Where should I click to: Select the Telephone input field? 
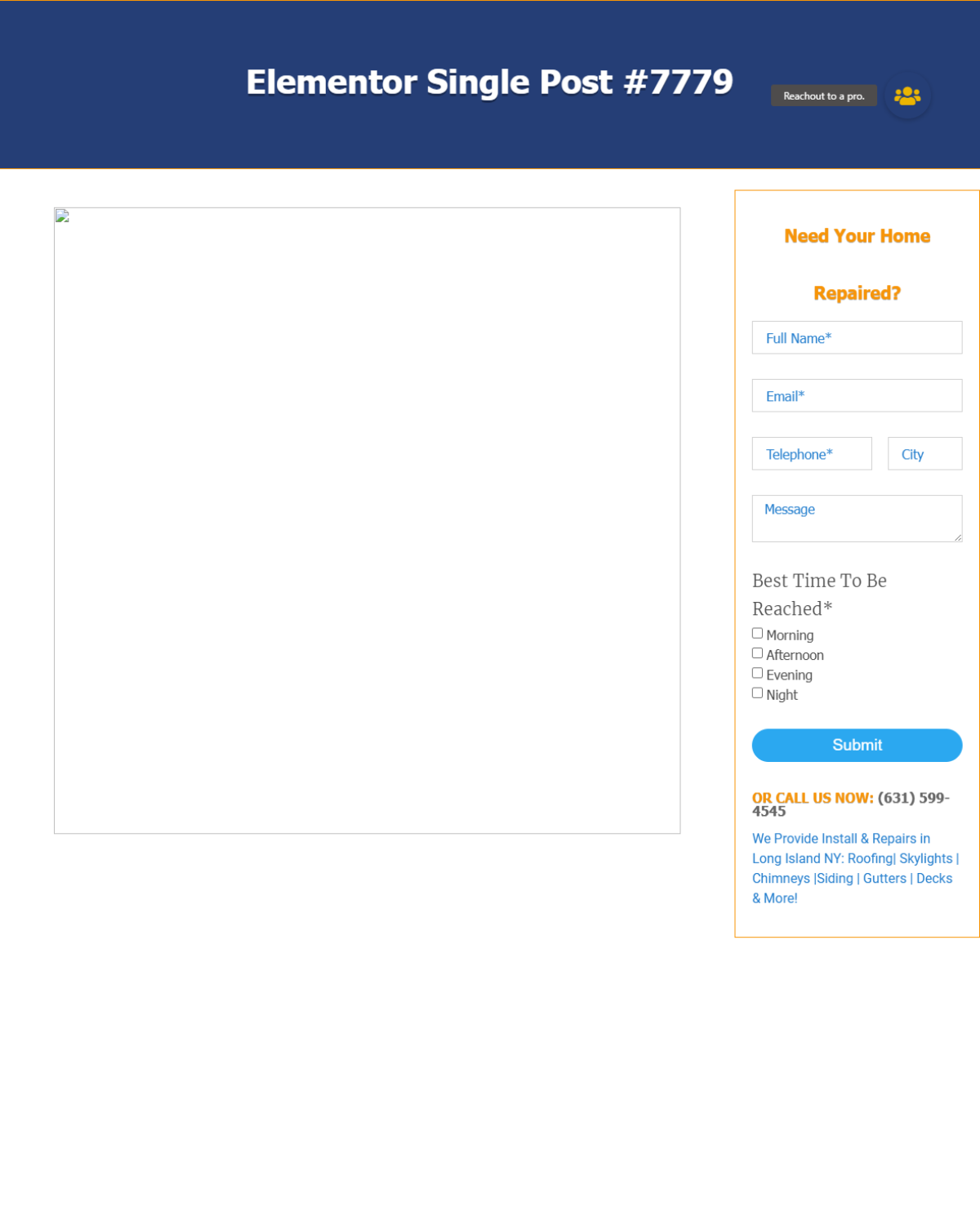(x=812, y=454)
